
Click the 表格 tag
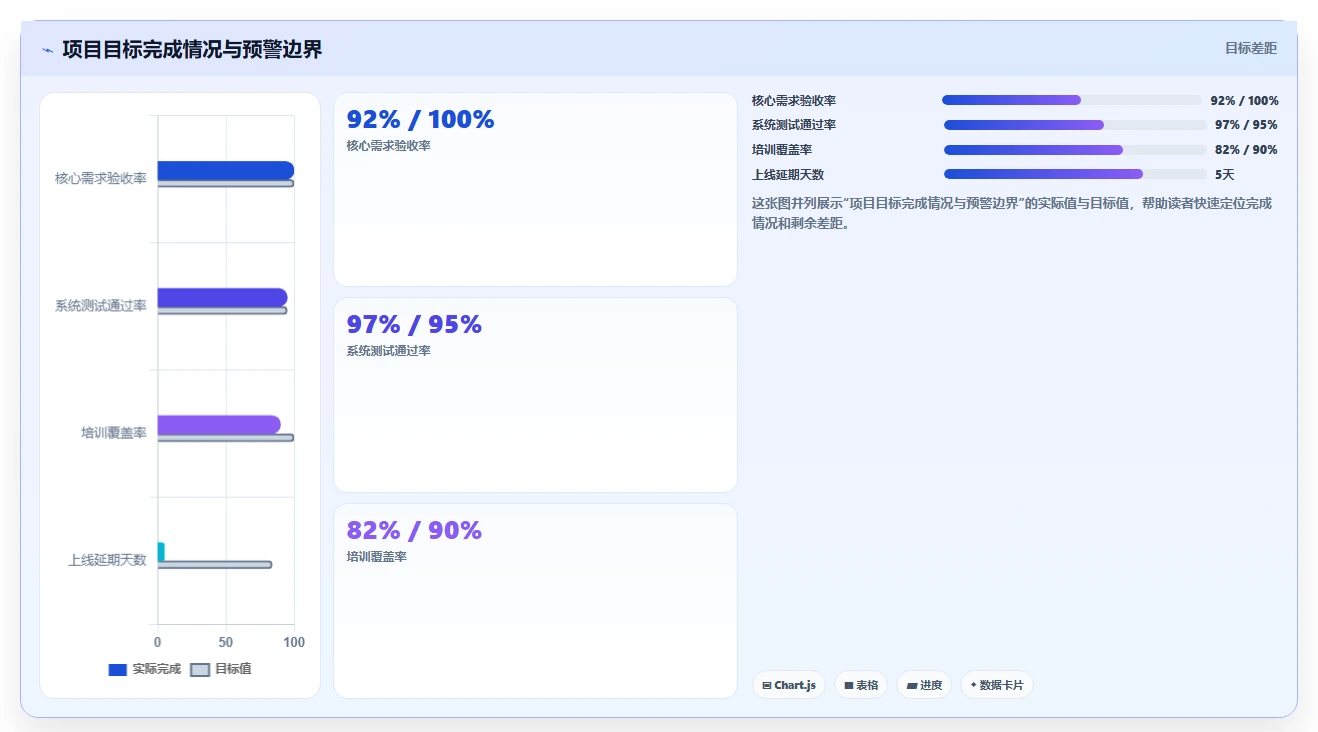coord(861,685)
